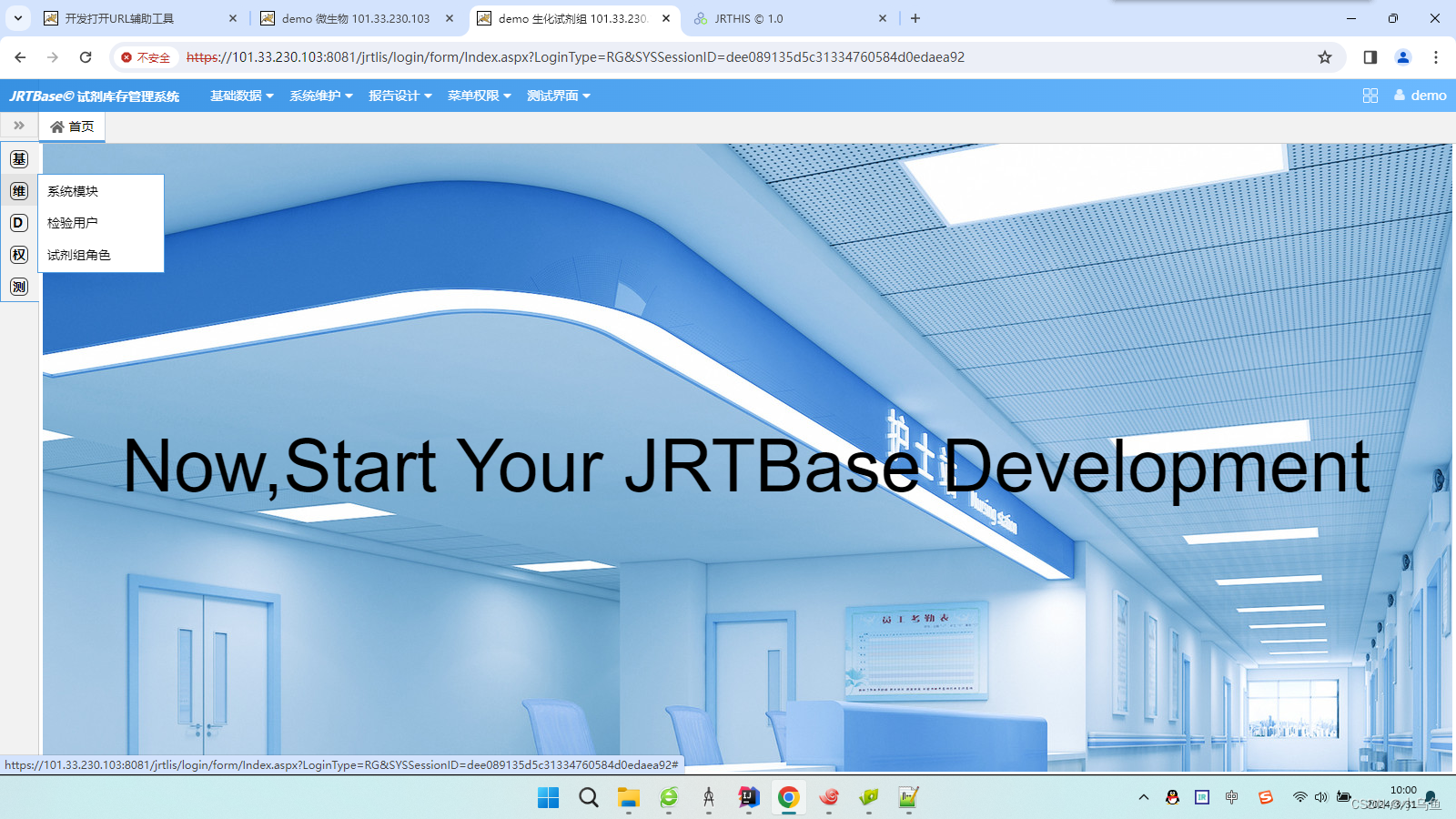Viewport: 1456px width, 819px height.
Task: Open Windows taskbar search
Action: tap(589, 798)
